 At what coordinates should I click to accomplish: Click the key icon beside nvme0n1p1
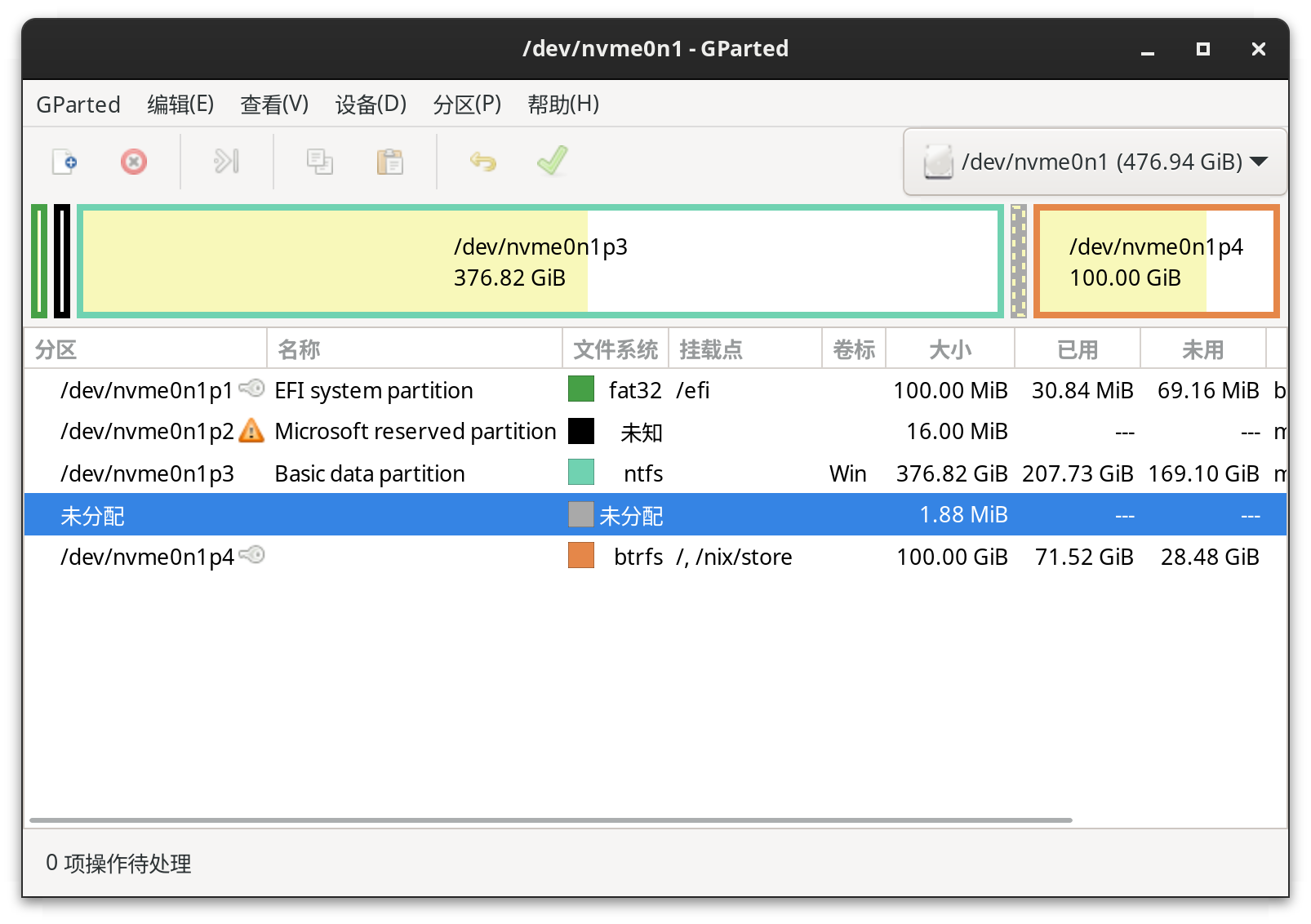coord(252,389)
